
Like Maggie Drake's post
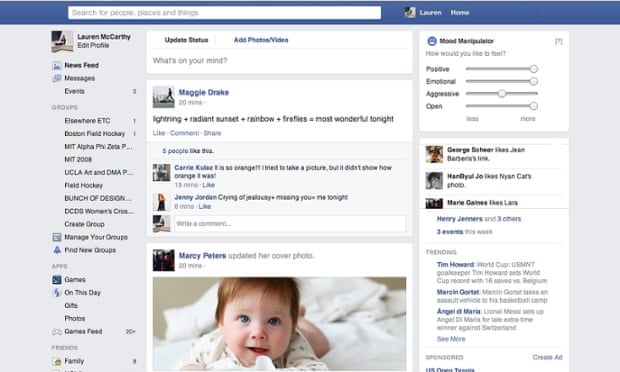point(159,133)
